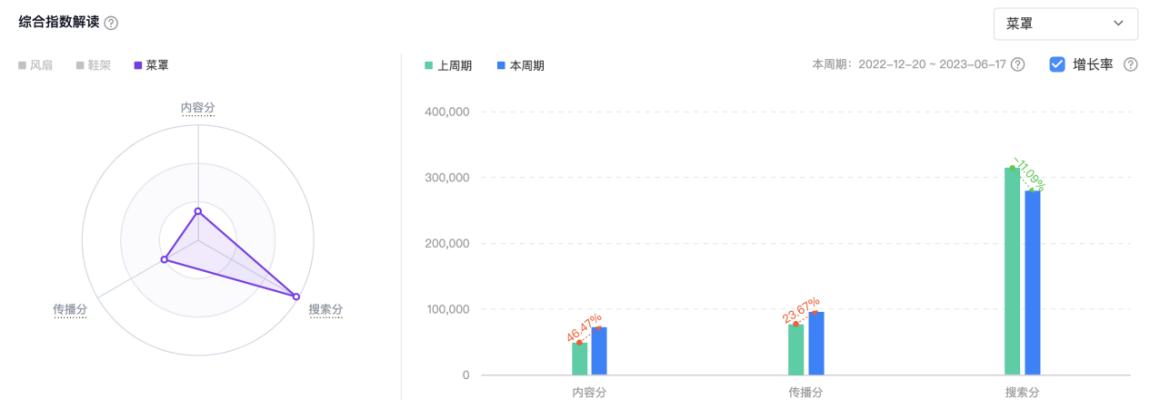Click help icon beside 综合指数解读 title
Viewport: 1150px width, 418px height.
click(111, 23)
